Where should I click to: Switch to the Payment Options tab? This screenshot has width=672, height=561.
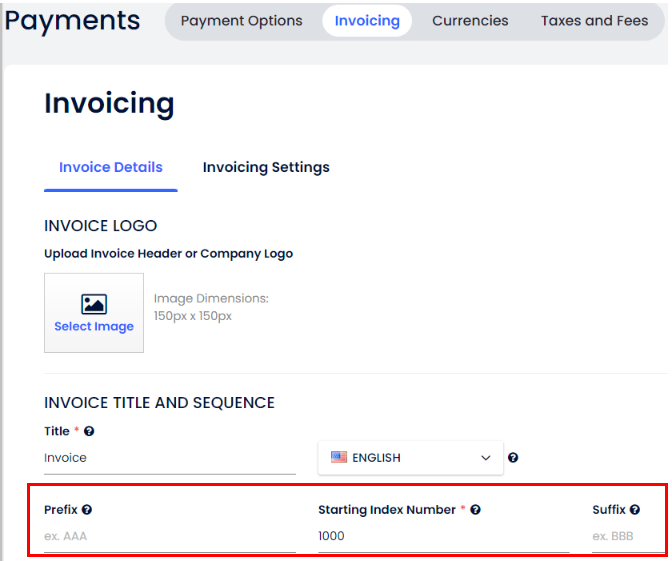click(x=241, y=21)
